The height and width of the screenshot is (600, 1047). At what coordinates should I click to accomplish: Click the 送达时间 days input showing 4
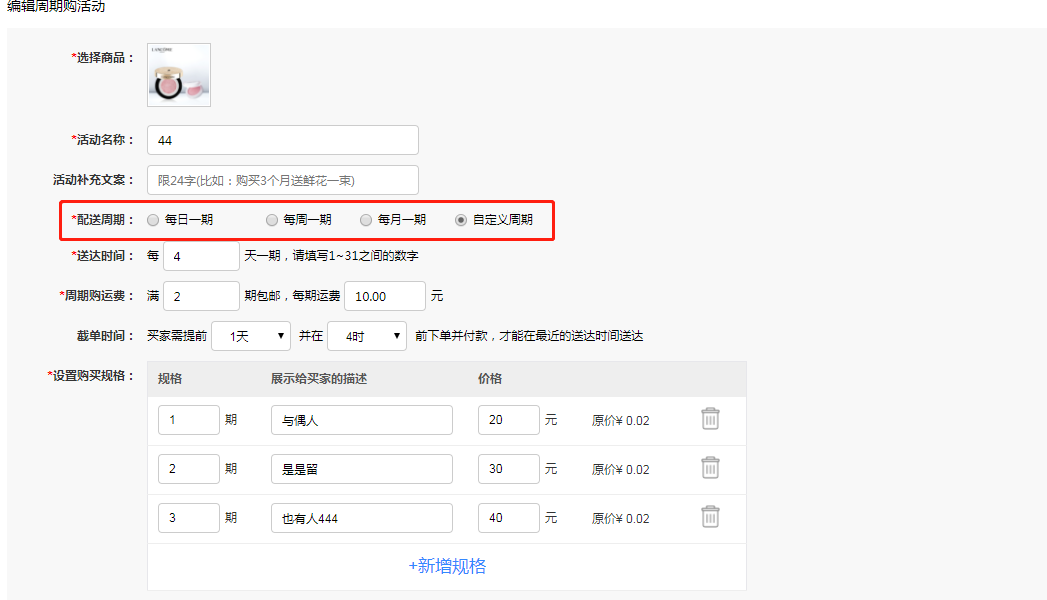point(200,256)
